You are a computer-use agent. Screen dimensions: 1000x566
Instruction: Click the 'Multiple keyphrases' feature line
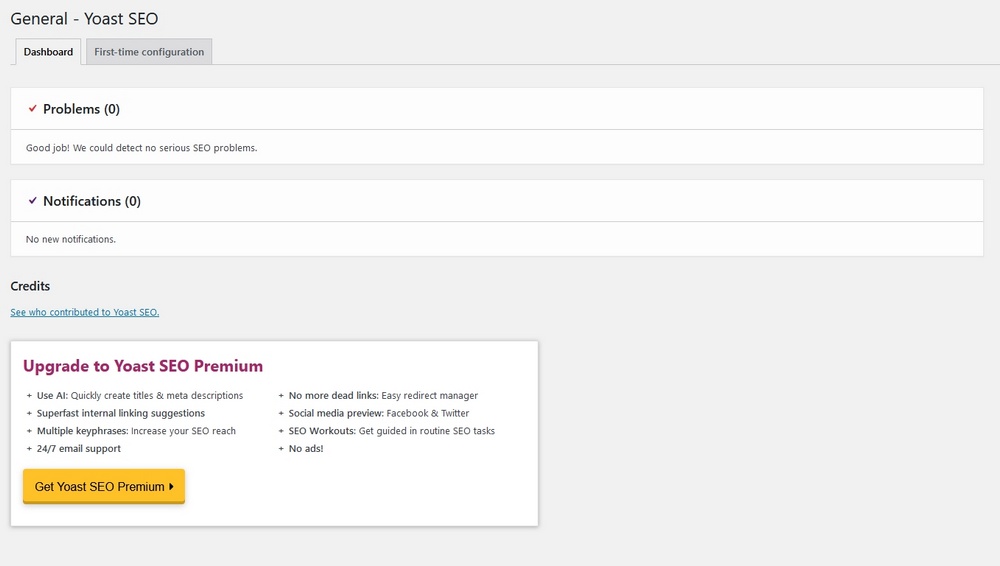click(x=136, y=431)
